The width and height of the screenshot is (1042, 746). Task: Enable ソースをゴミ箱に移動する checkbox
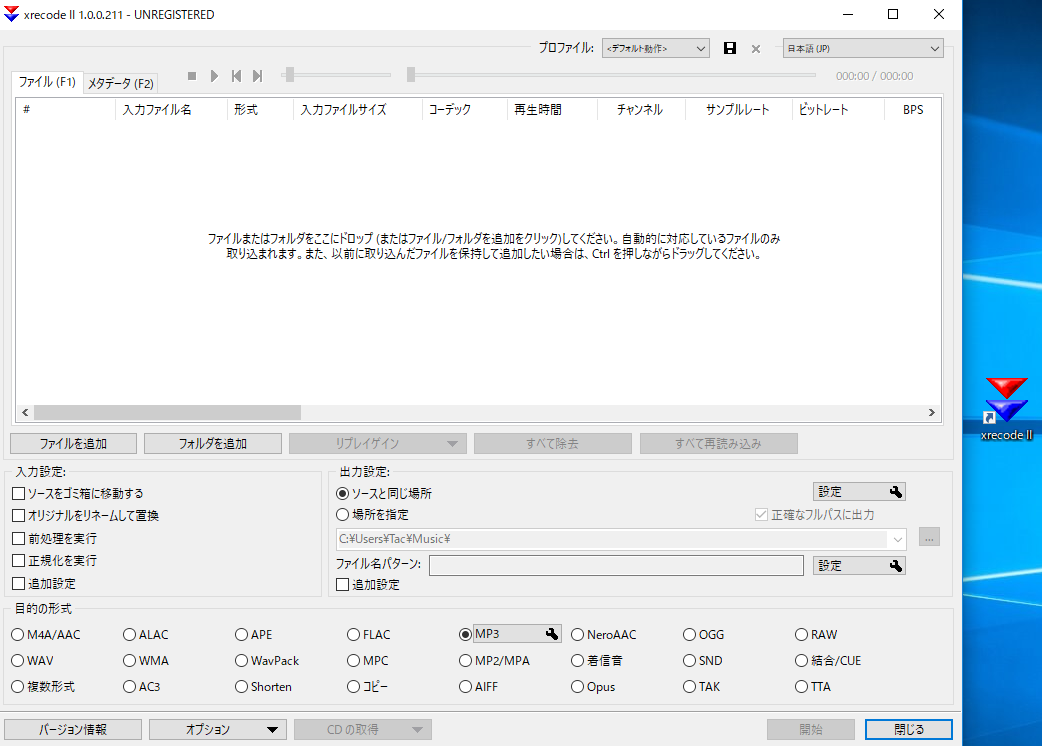tap(17, 492)
